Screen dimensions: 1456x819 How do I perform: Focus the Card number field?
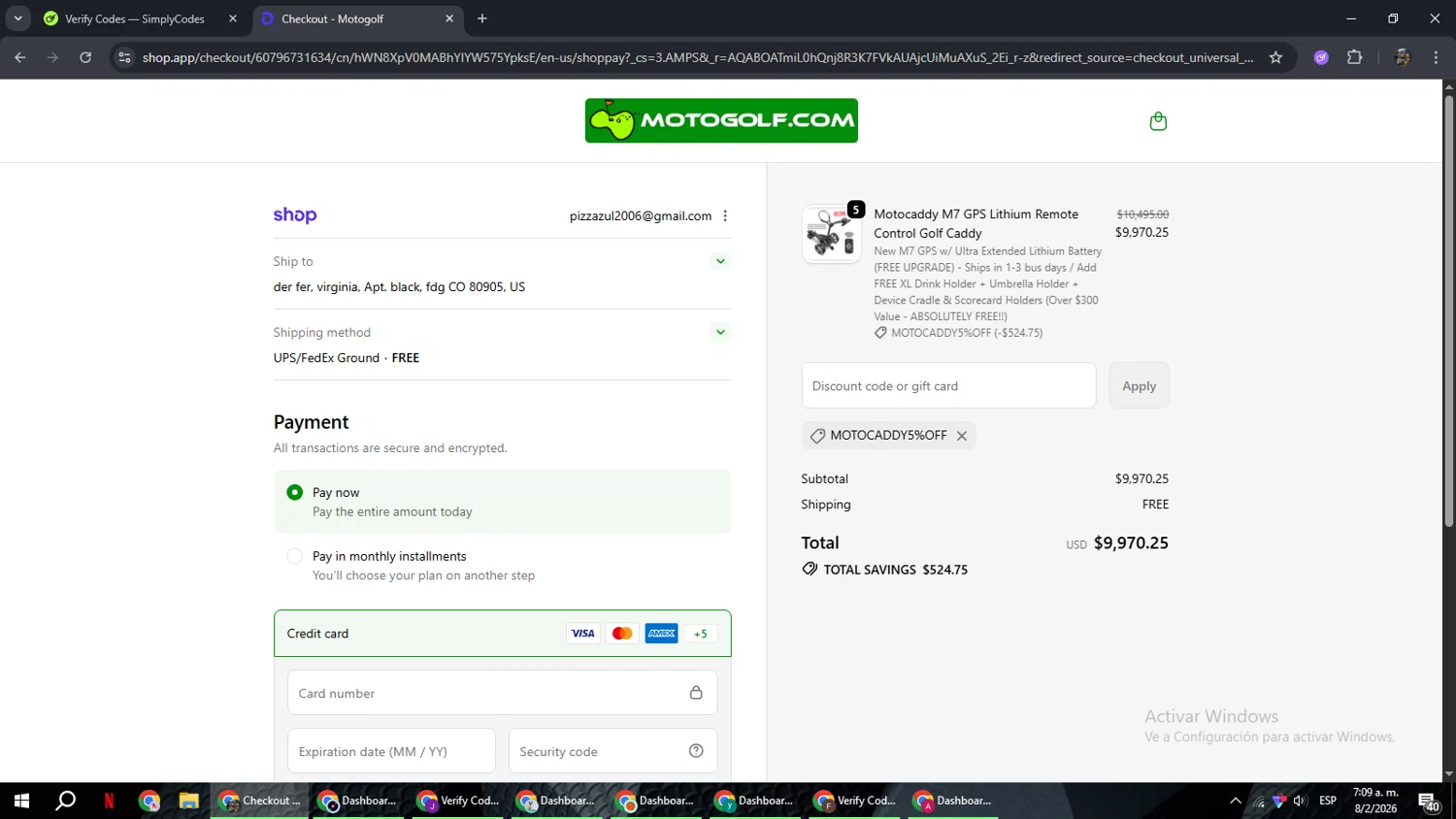pos(503,693)
